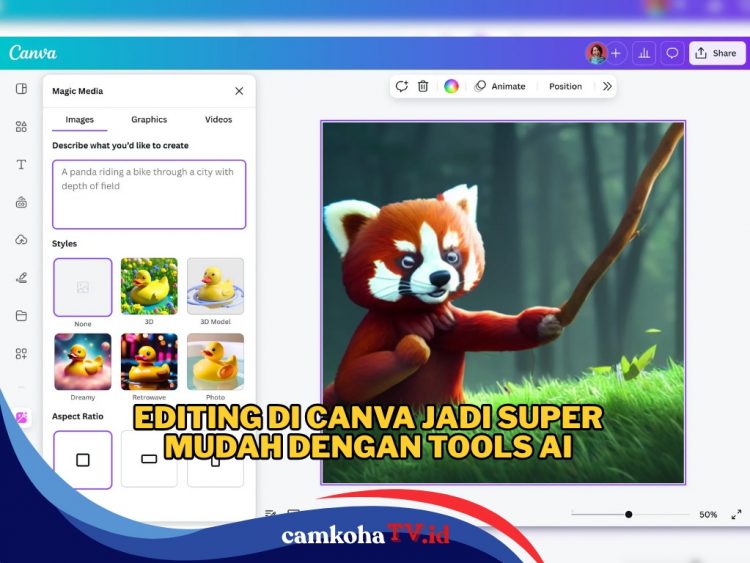The image size is (750, 563).
Task: Switch to the Images tab
Action: click(79, 120)
